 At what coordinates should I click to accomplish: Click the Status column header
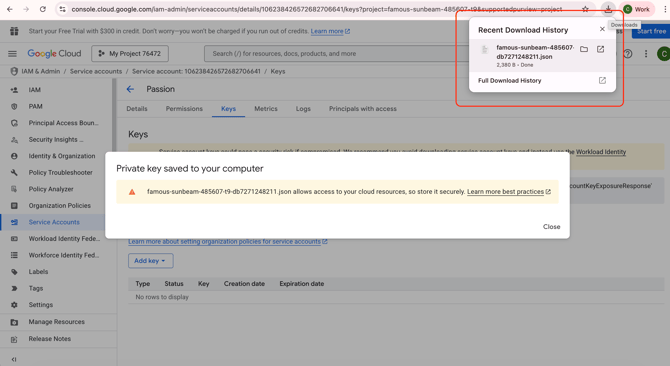click(x=174, y=284)
